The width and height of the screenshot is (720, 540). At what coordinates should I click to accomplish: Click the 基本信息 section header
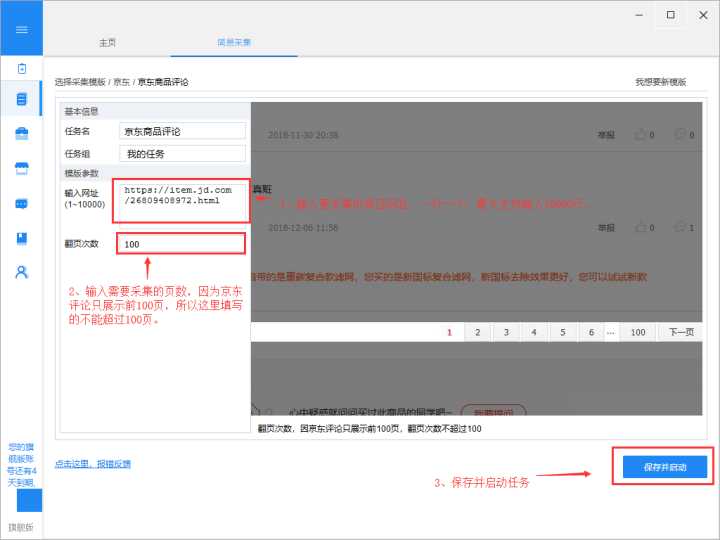(81, 111)
